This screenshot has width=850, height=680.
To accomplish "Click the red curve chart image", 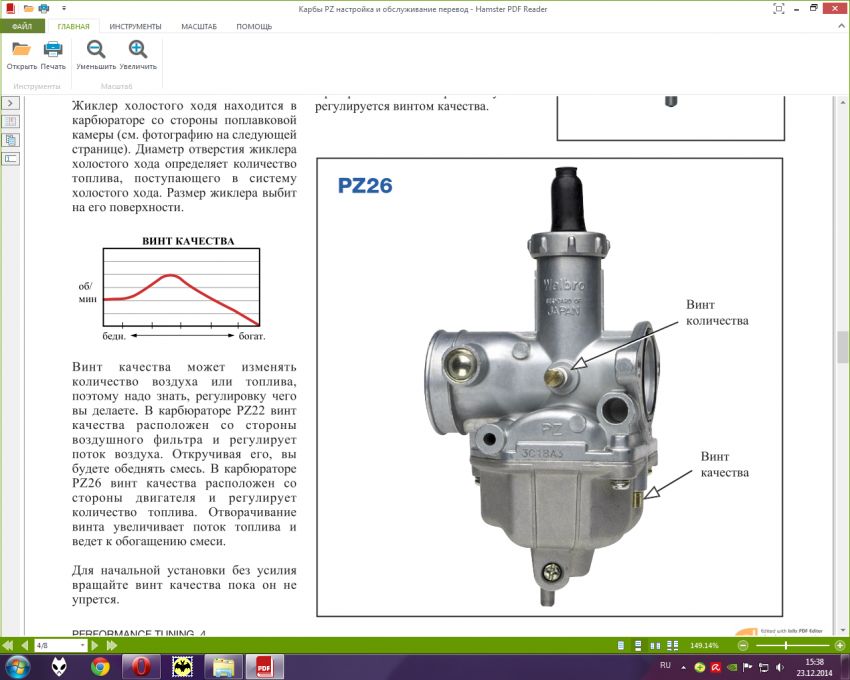I will (x=181, y=287).
